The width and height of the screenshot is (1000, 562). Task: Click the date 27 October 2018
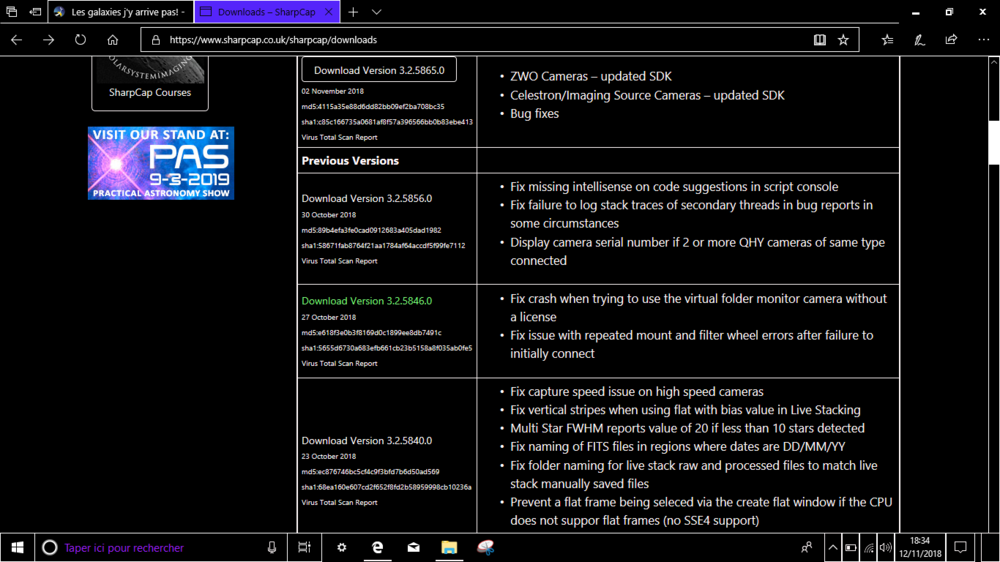click(x=328, y=317)
